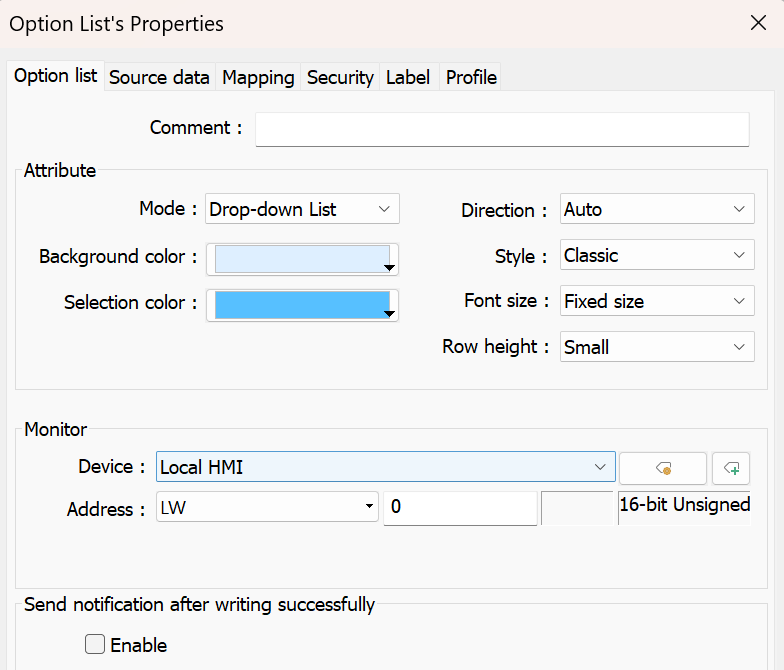The height and width of the screenshot is (670, 784).
Task: Expand the Device Local HMI dropdown
Action: [x=386, y=467]
